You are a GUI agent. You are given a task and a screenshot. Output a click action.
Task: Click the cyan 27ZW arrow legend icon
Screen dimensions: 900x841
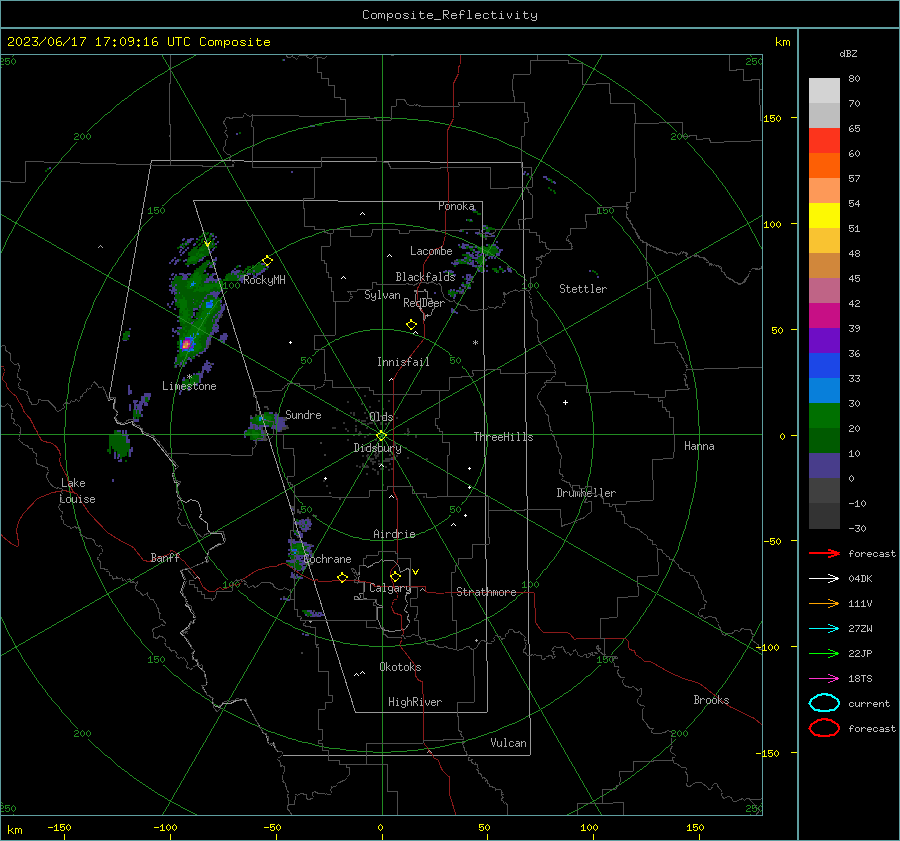(824, 629)
